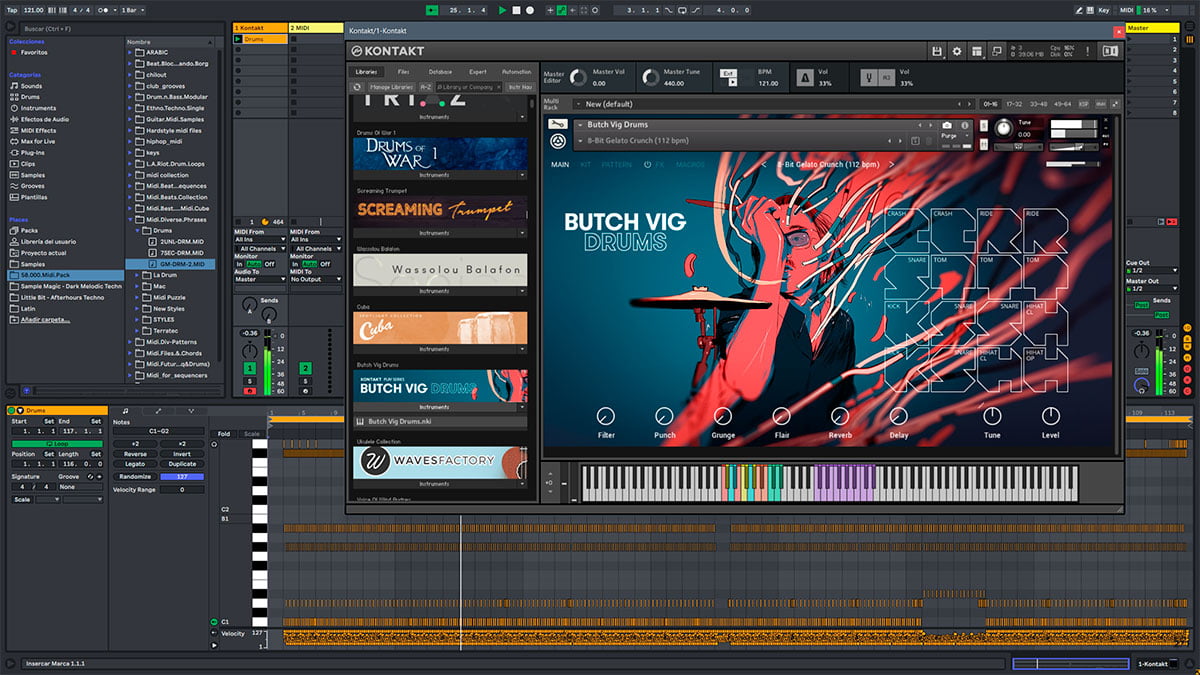The image size is (1200, 675).
Task: Open track 2 MIDI To No Output dropdown
Action: pyautogui.click(x=315, y=279)
